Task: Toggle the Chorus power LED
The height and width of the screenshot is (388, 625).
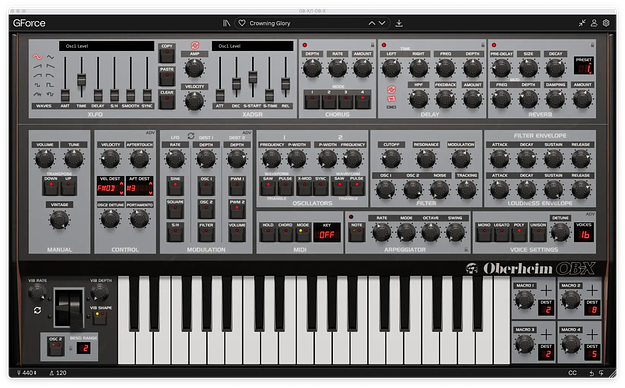Action: click(305, 45)
